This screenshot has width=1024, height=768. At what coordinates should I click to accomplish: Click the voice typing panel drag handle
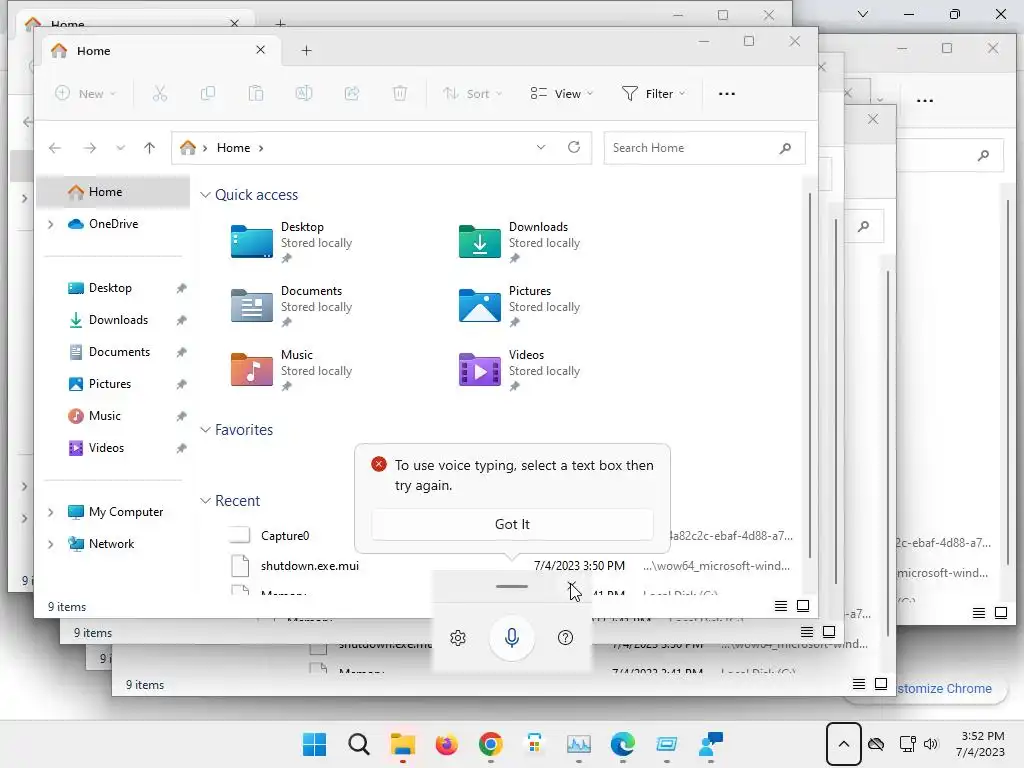tap(512, 586)
